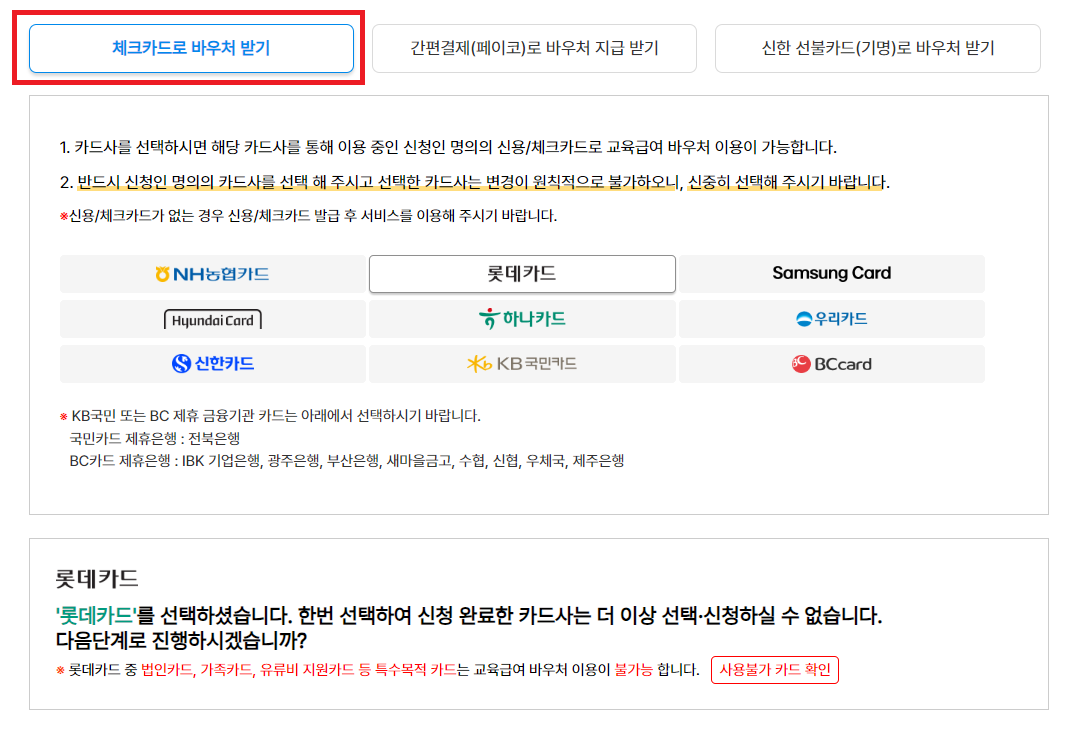
Task: Open 사용불가 카드 확인 button
Action: [x=774, y=670]
